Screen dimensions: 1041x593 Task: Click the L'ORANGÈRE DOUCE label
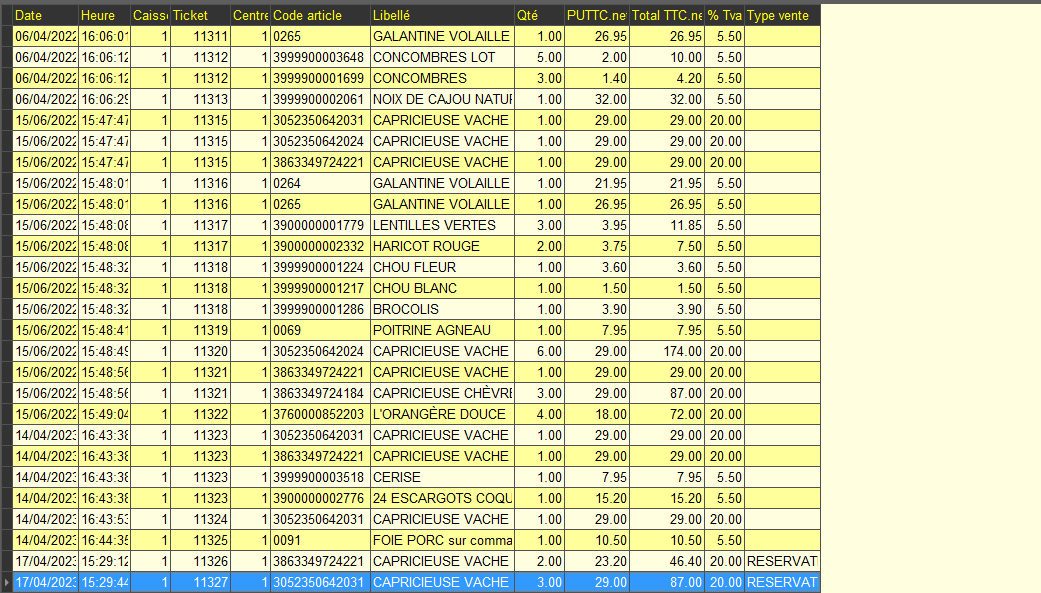click(442, 414)
